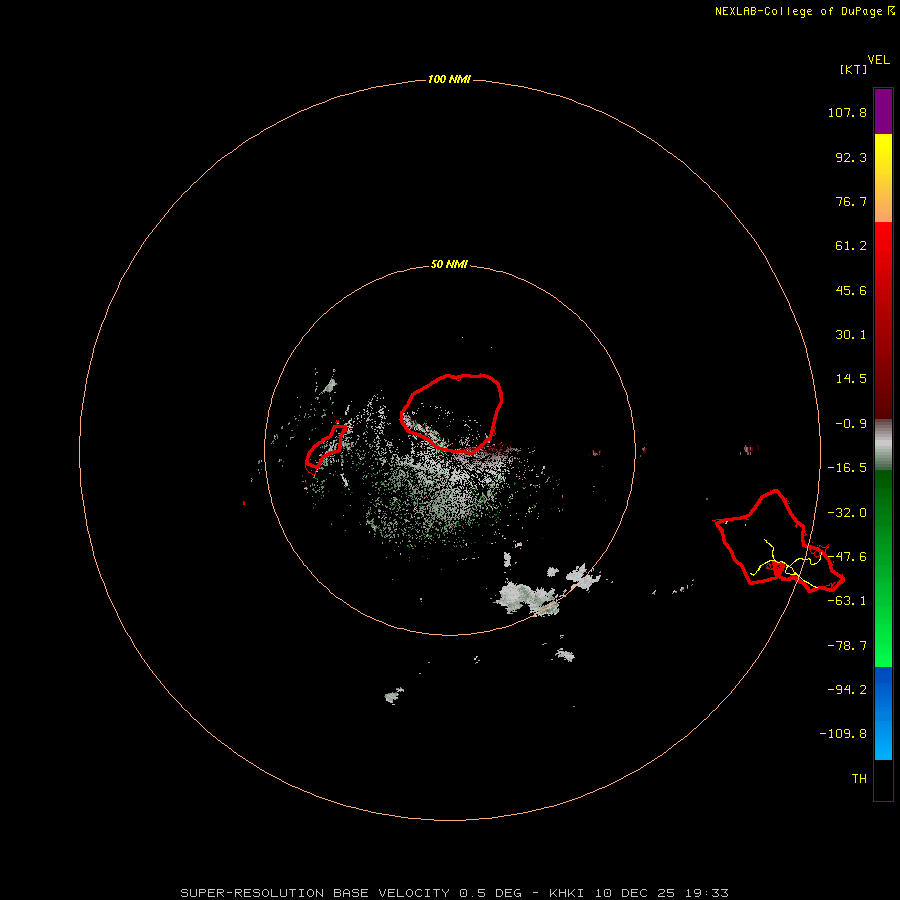Click the -47.6 velocity scale value
900x900 pixels.
tap(847, 557)
